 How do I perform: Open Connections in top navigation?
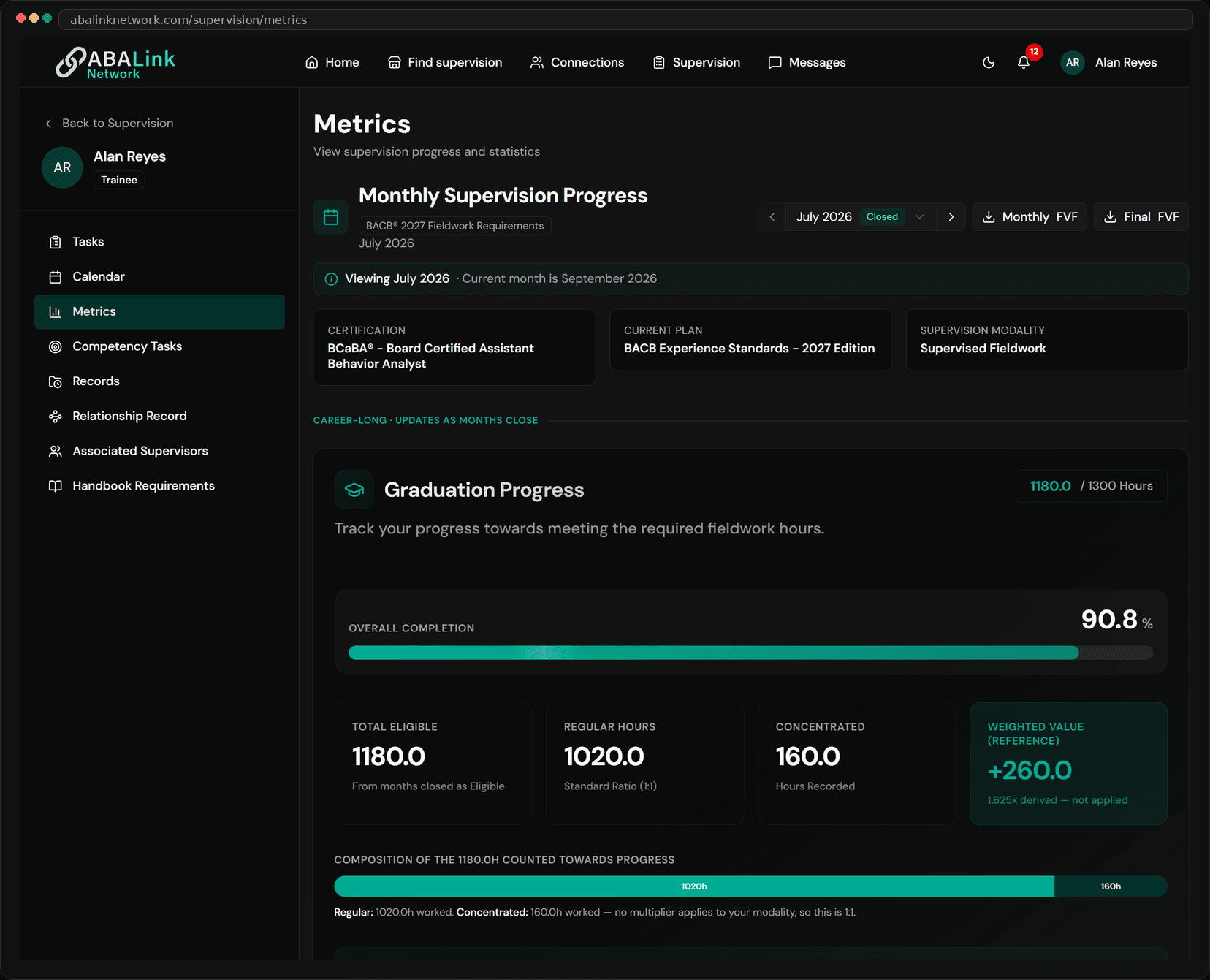click(577, 63)
